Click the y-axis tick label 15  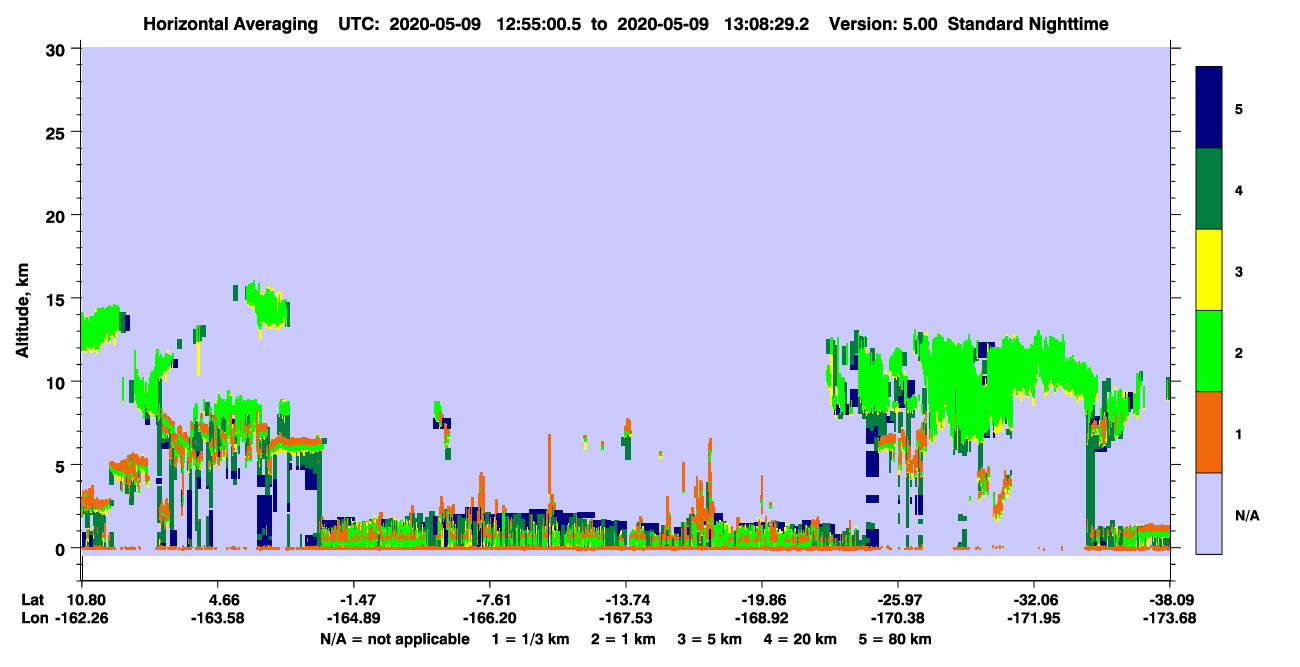(x=58, y=298)
